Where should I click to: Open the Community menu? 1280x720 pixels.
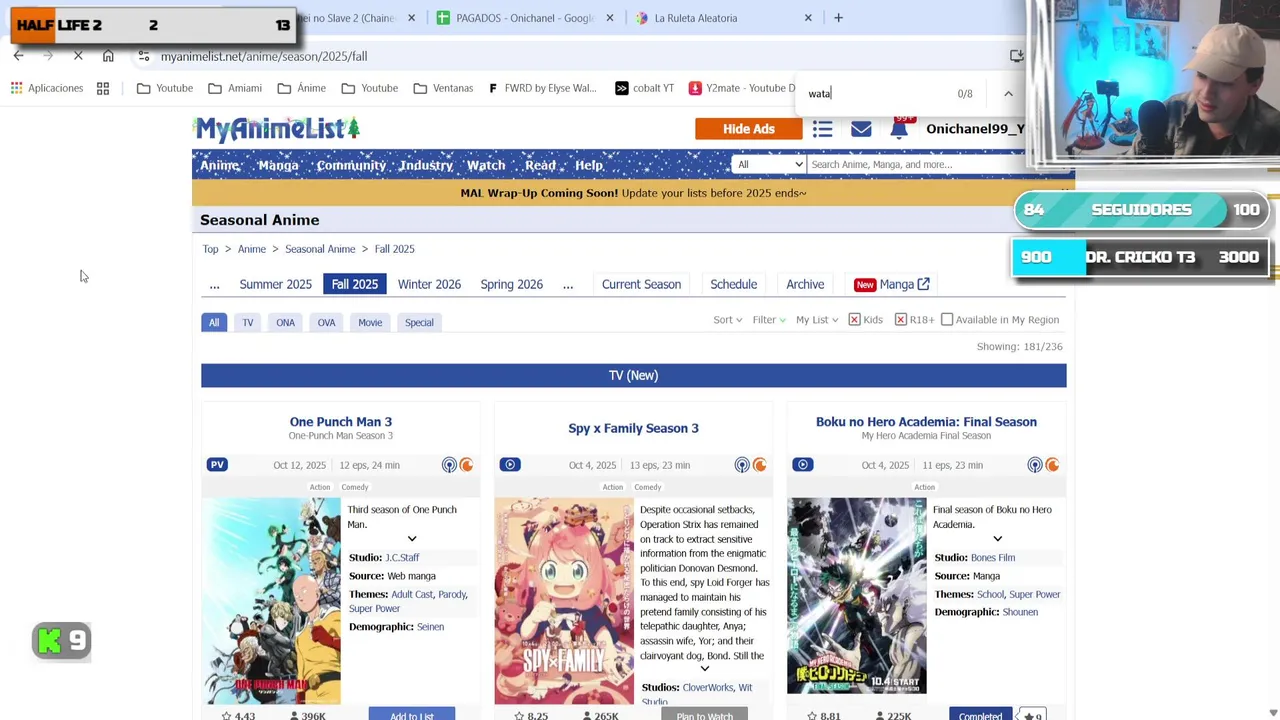point(351,165)
